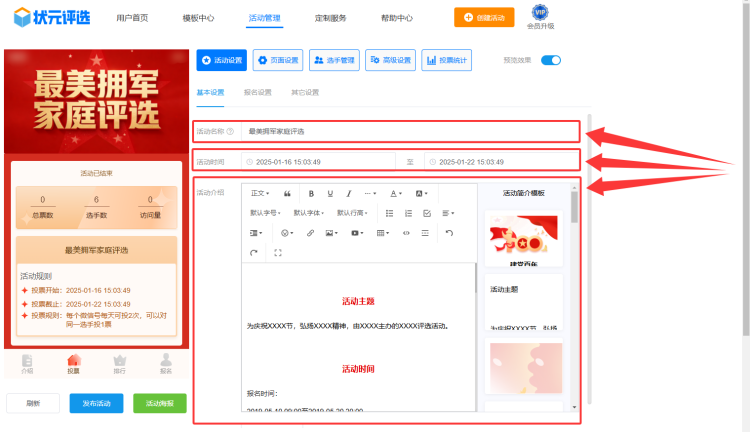Go to 活动管理 in top navigation

coord(265,18)
